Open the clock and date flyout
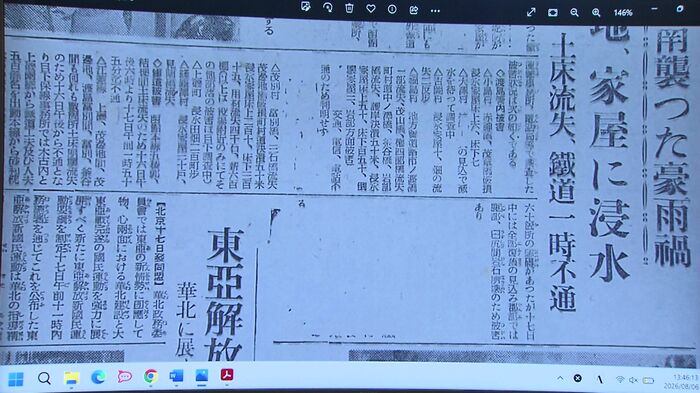Viewport: 700px width, 393px height. click(680, 382)
